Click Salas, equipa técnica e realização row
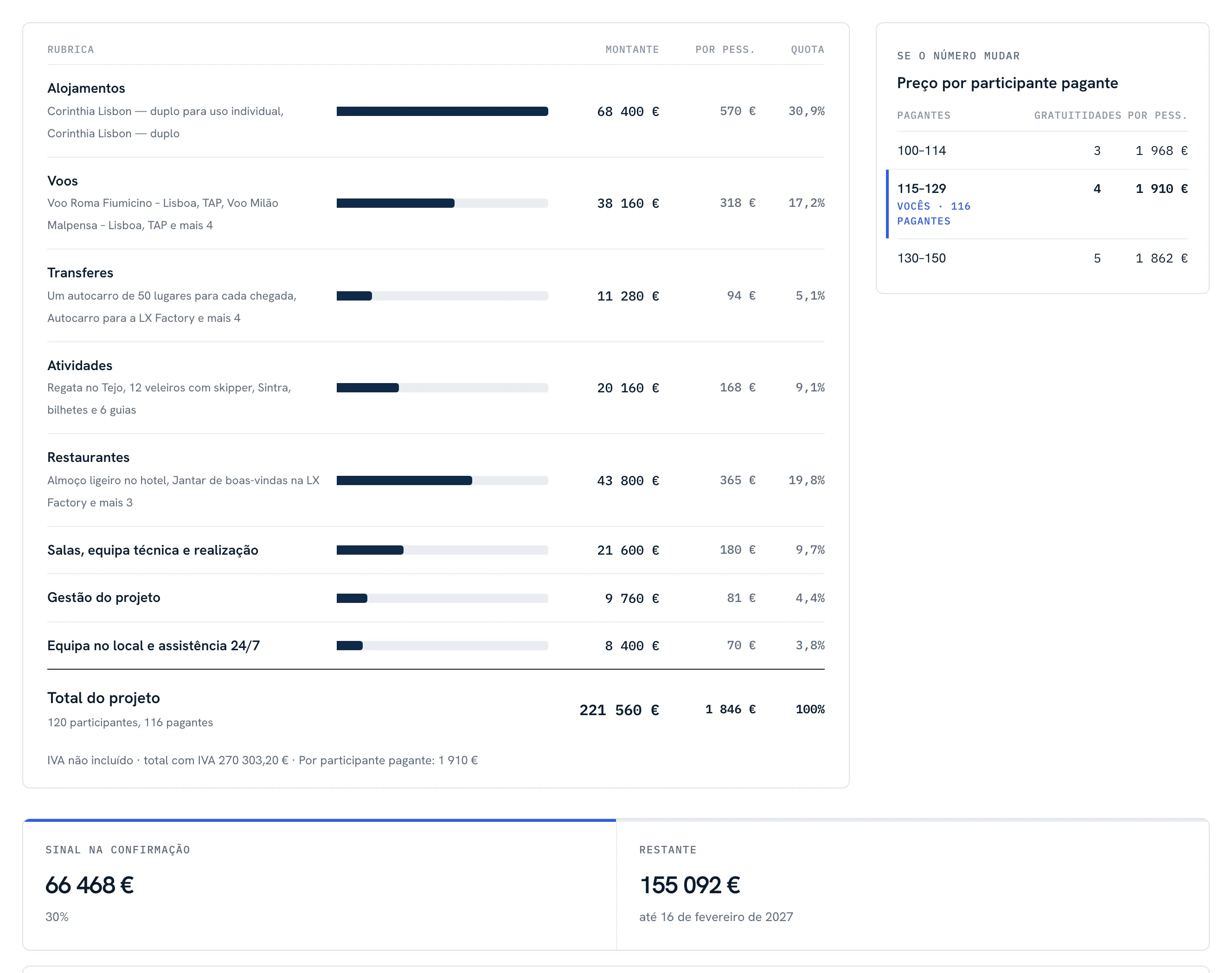The image size is (1232, 973). coord(436,551)
